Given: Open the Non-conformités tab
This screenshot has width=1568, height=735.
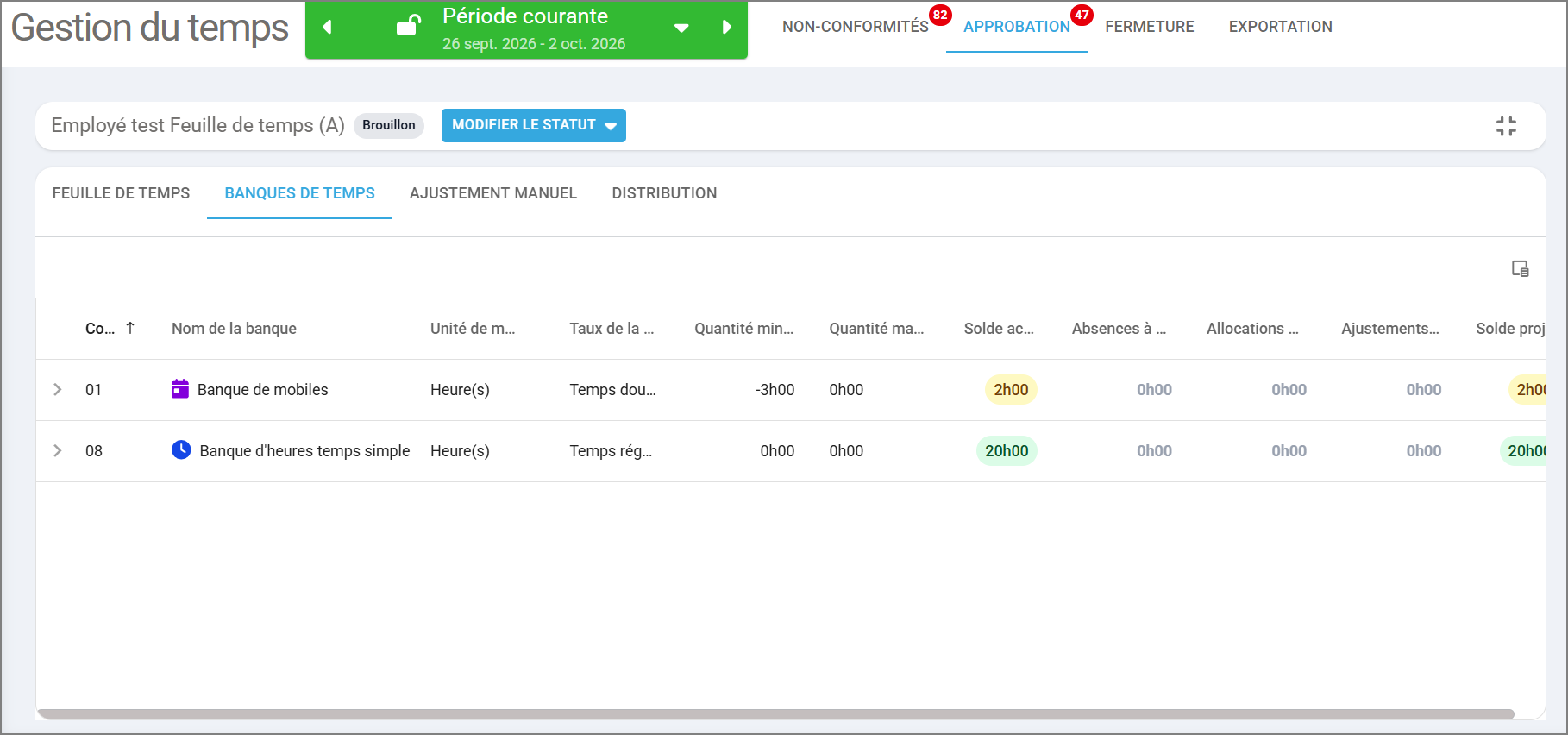Looking at the screenshot, I should tap(855, 27).
